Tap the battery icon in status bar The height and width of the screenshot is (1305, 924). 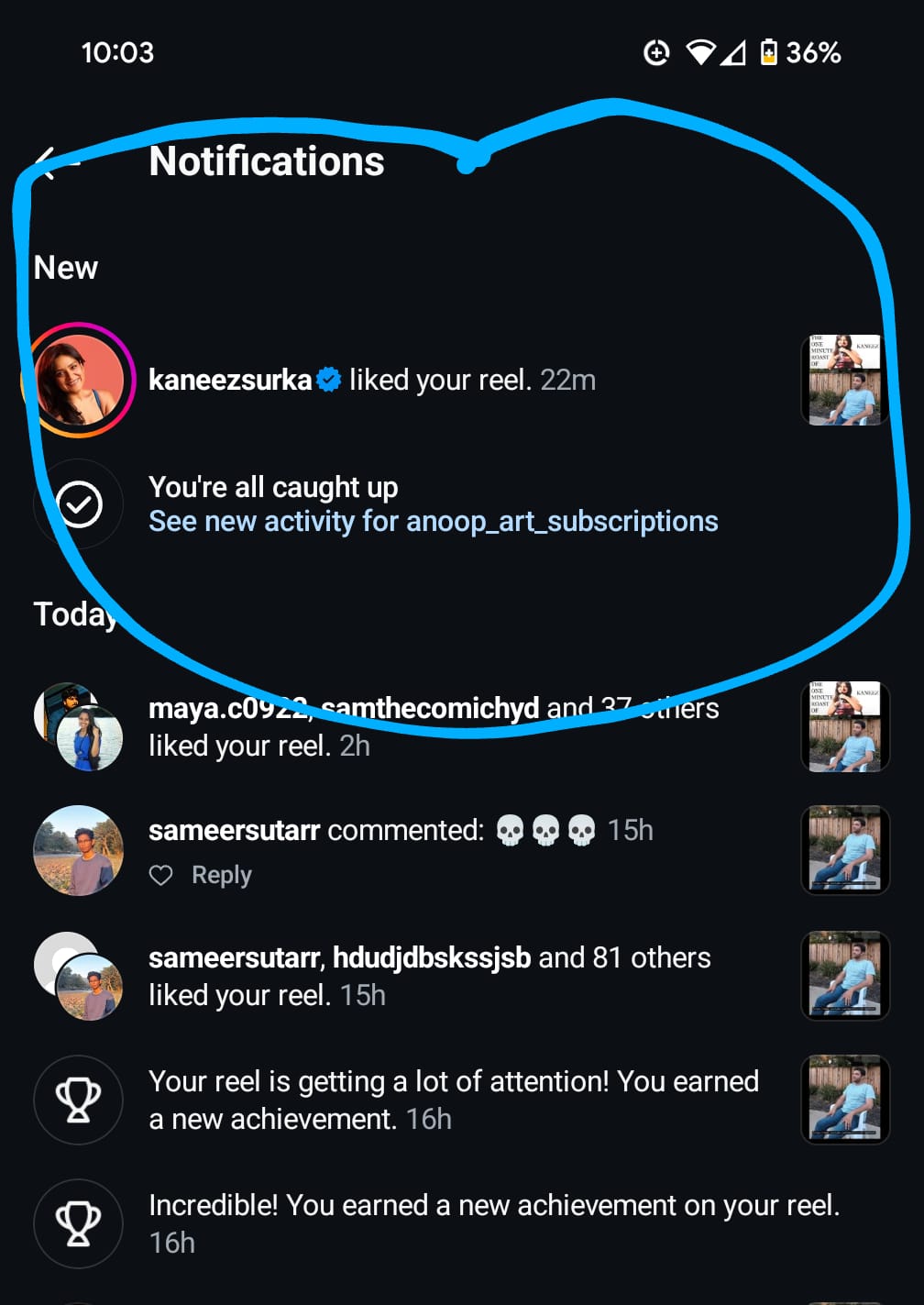[x=769, y=52]
